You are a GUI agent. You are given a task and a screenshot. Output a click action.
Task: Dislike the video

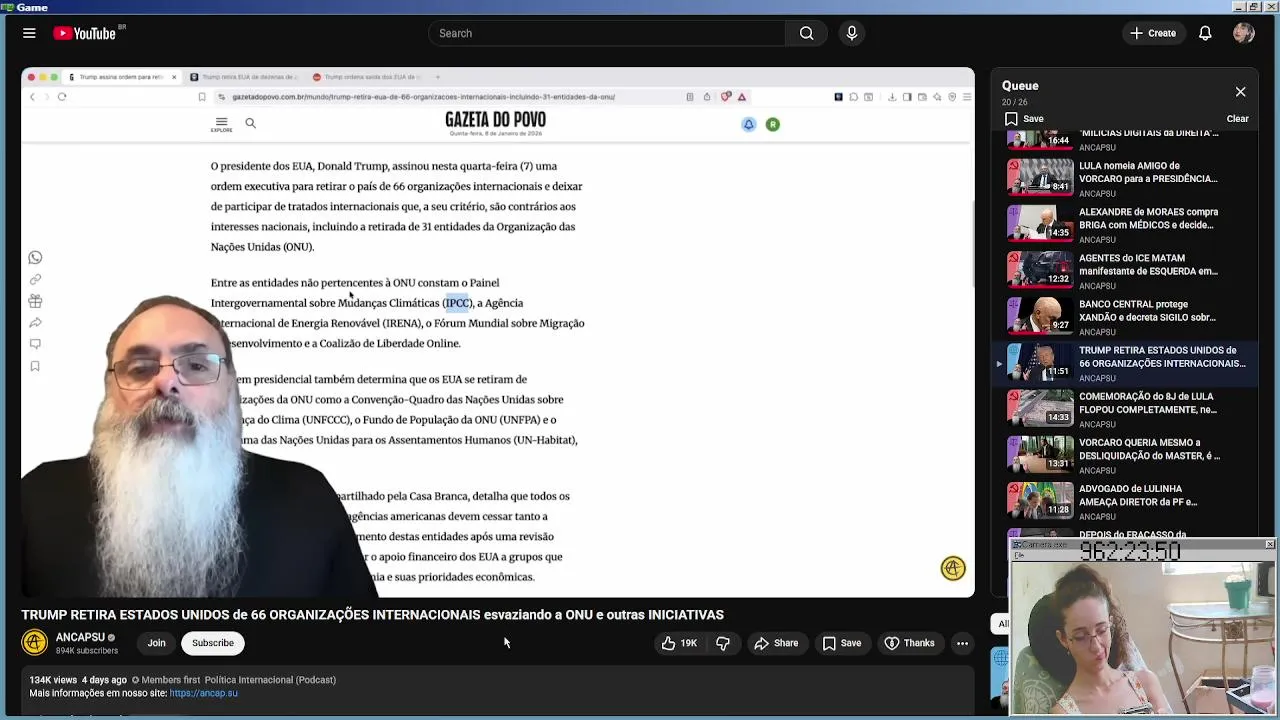click(723, 643)
